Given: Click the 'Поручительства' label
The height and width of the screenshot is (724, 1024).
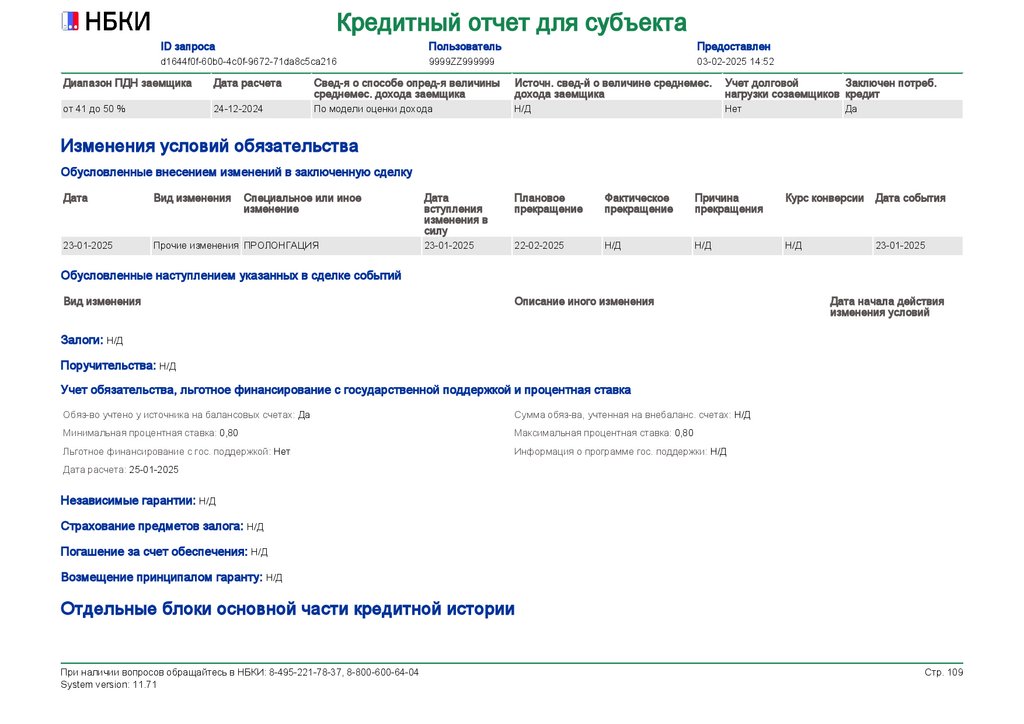Looking at the screenshot, I should pyautogui.click(x=108, y=366).
